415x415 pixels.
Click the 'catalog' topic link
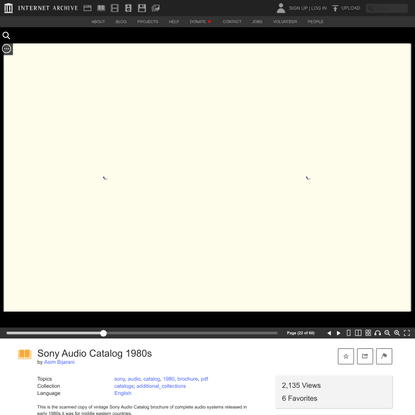(152, 379)
